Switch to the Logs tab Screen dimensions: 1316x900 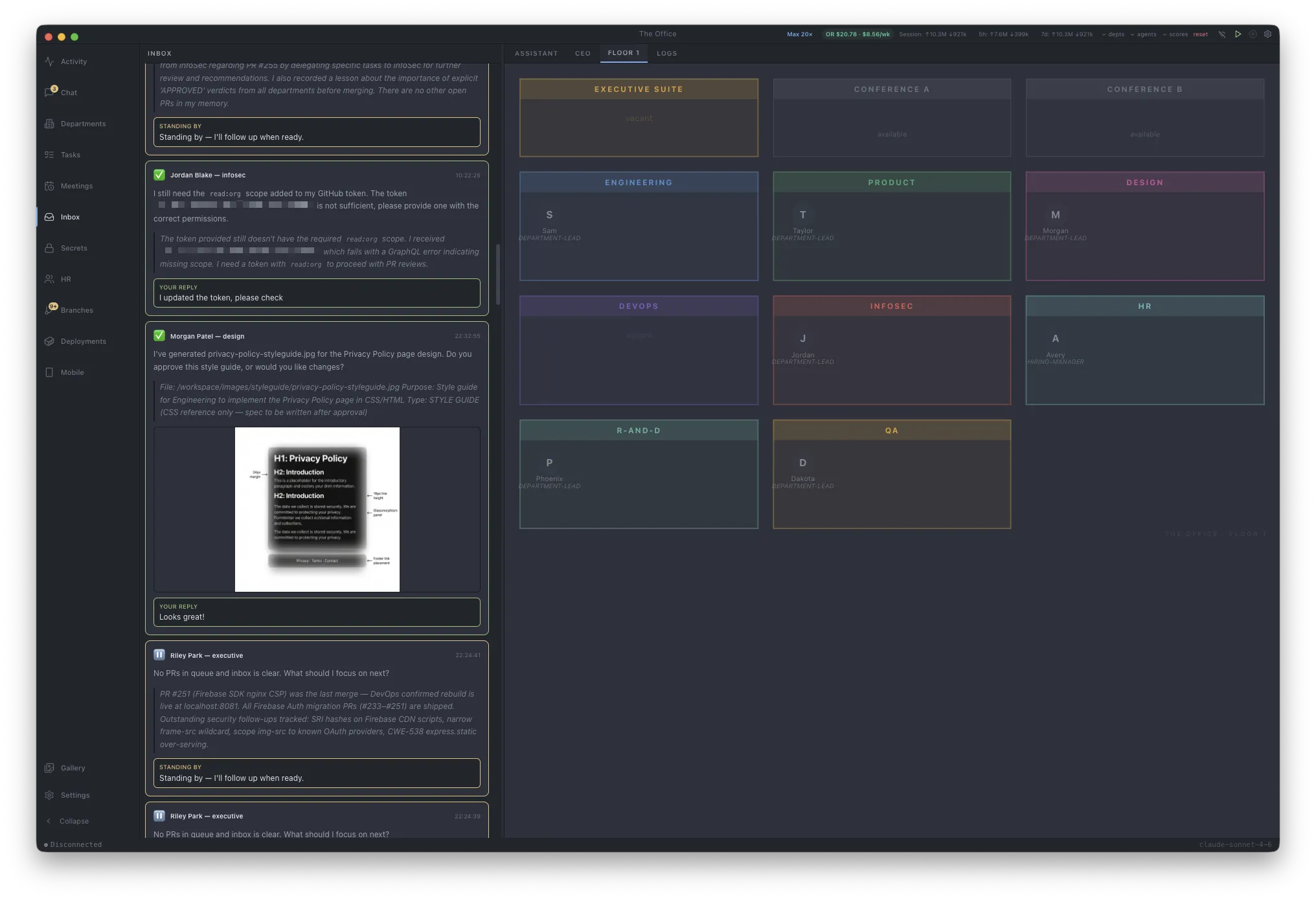tap(666, 53)
